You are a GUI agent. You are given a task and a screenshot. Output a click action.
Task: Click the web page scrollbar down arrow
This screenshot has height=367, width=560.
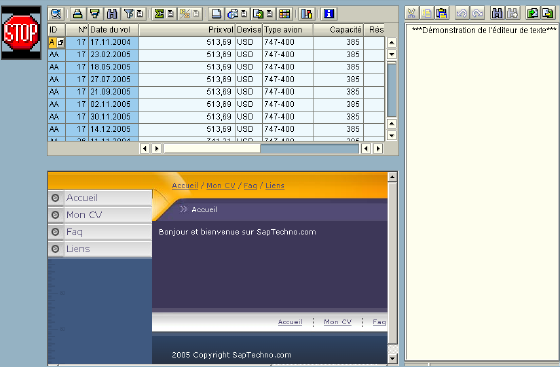click(x=392, y=358)
